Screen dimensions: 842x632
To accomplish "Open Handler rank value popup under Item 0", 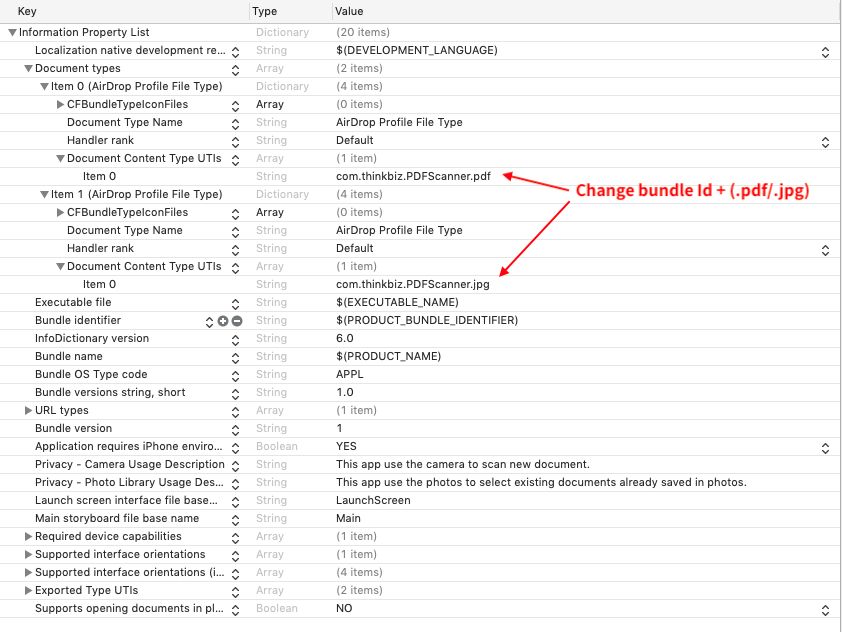I will point(825,142).
